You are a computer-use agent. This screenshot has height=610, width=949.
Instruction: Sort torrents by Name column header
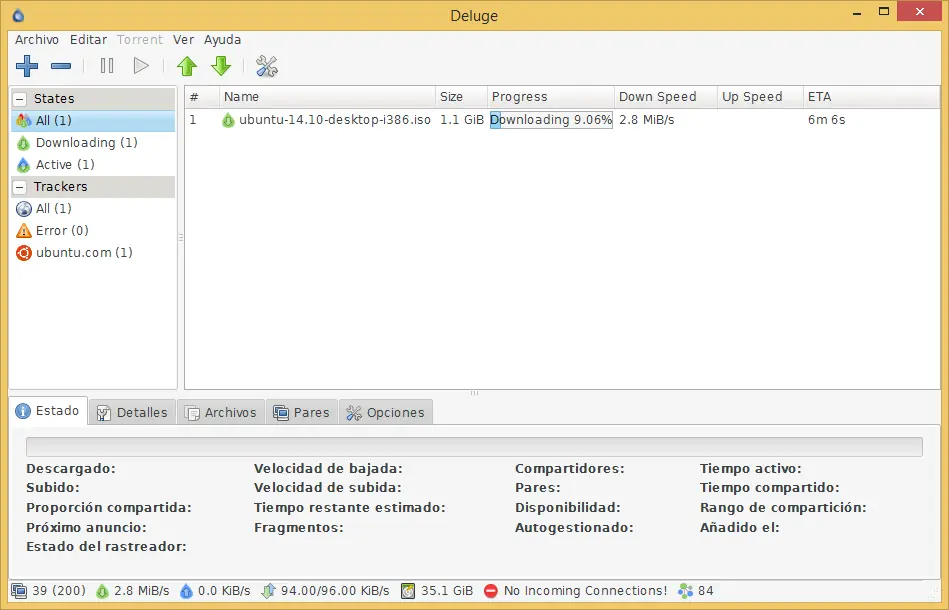point(327,97)
